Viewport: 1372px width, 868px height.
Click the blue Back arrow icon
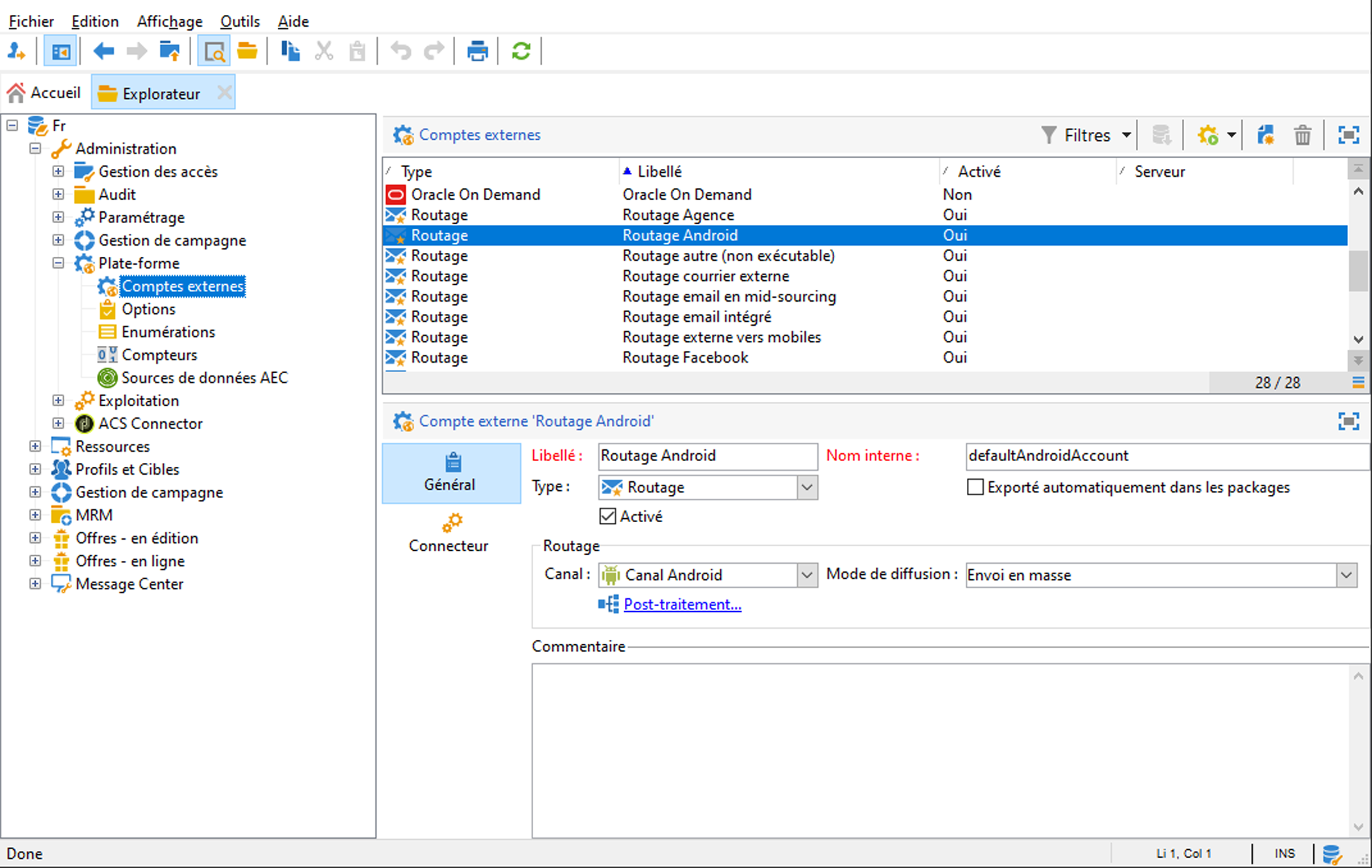pyautogui.click(x=103, y=51)
